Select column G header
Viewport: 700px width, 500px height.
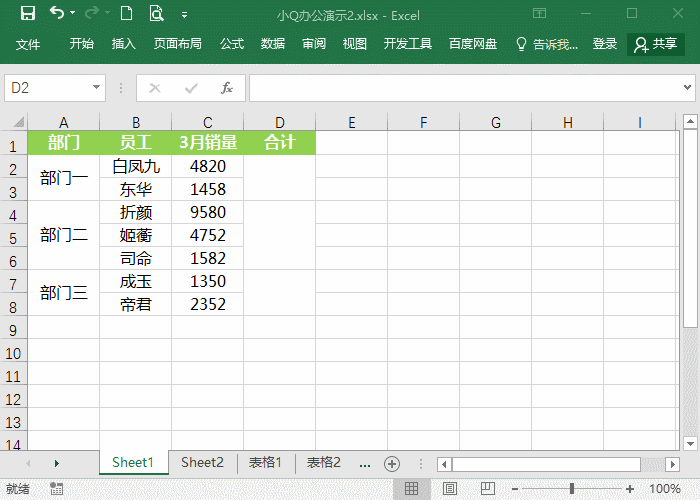click(x=496, y=122)
